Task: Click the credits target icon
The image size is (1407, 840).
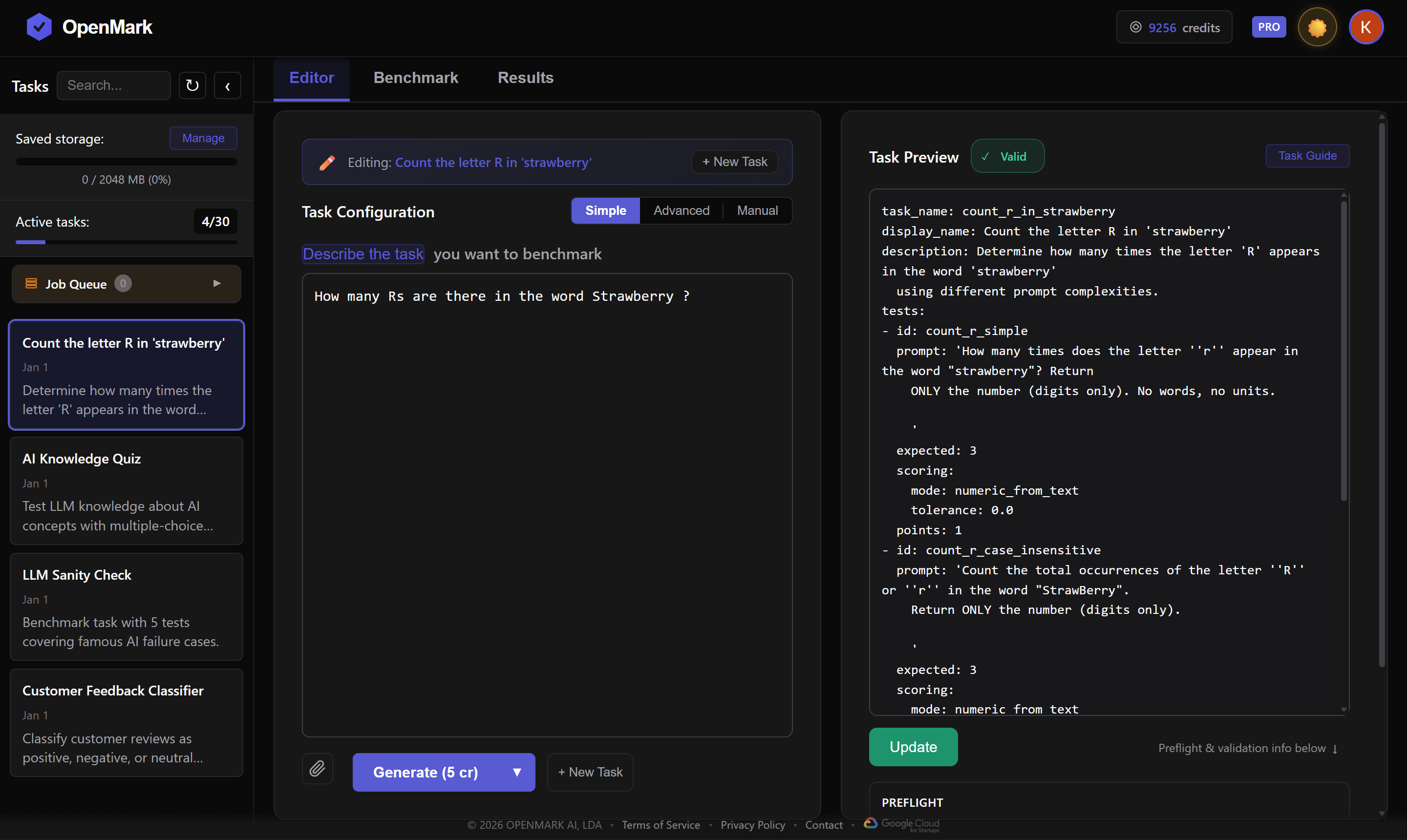Action: tap(1135, 27)
